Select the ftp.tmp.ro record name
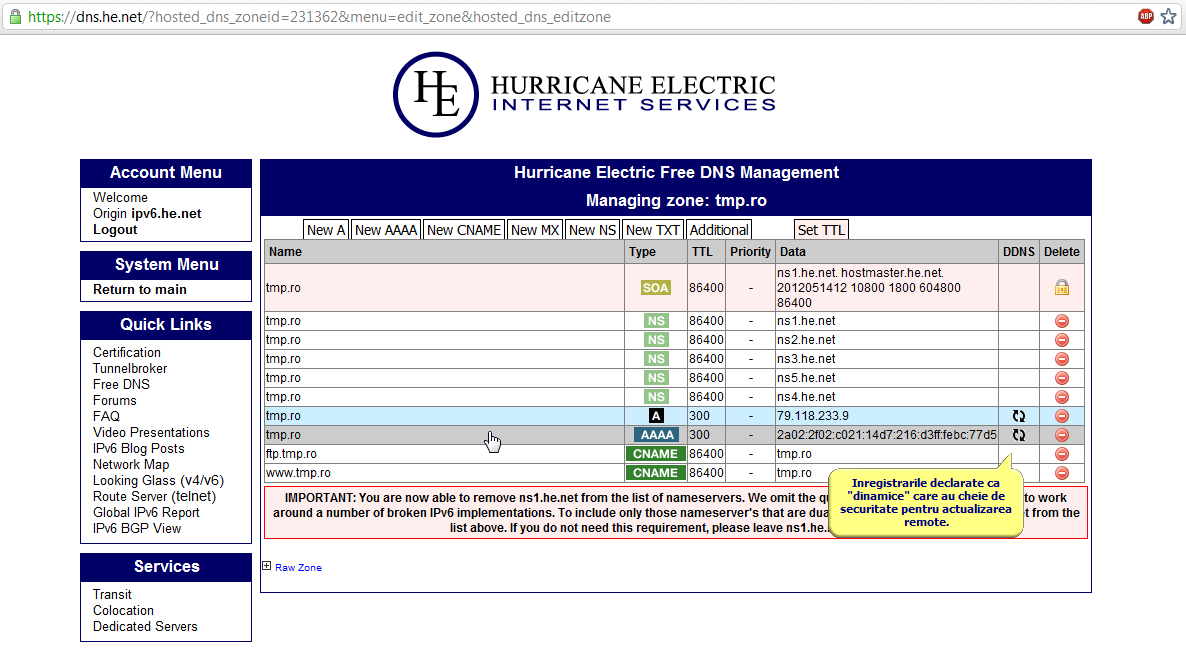The width and height of the screenshot is (1186, 660). (291, 454)
